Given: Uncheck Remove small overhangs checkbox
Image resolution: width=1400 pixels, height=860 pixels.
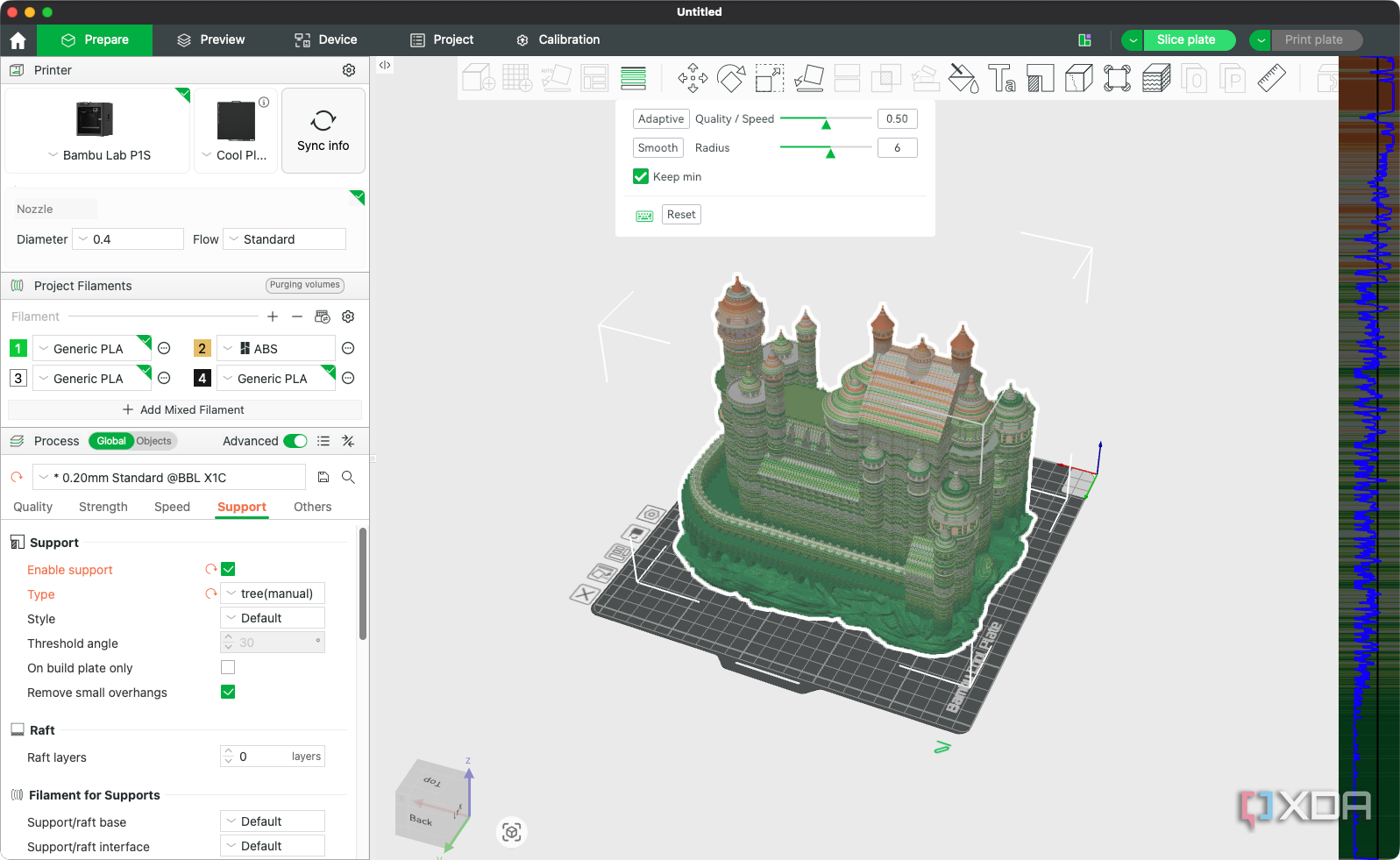Looking at the screenshot, I should [228, 692].
